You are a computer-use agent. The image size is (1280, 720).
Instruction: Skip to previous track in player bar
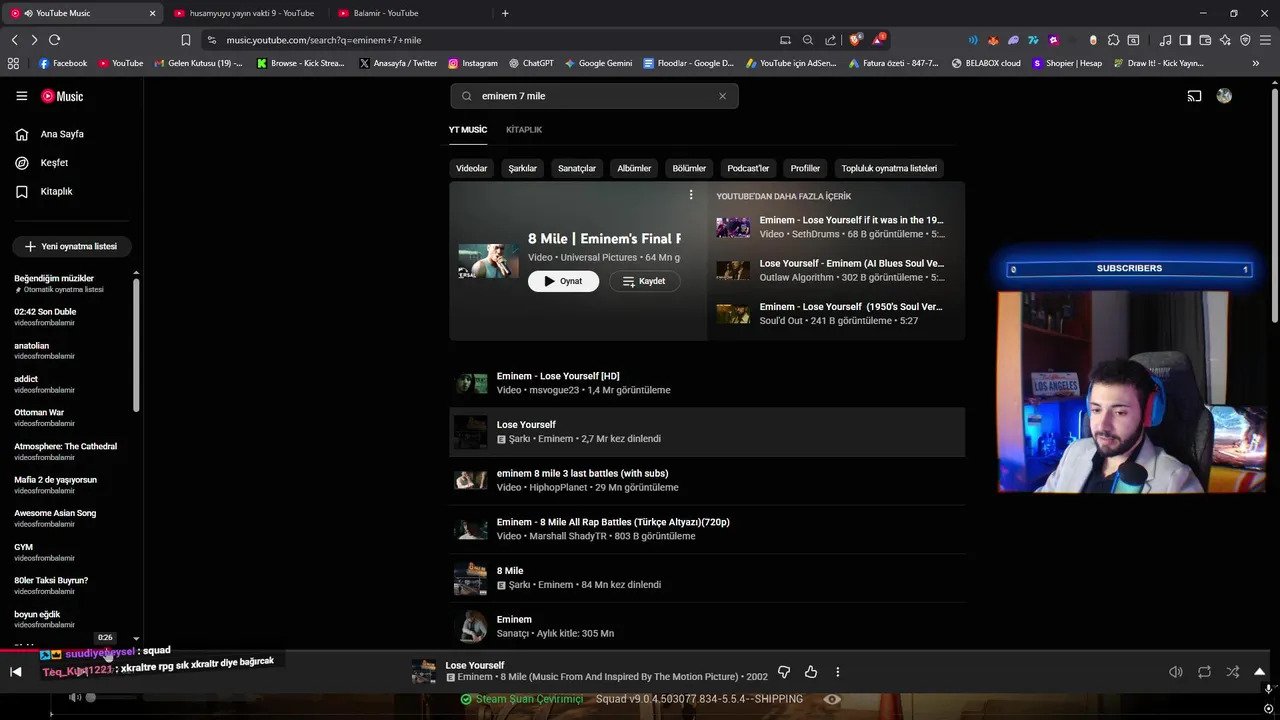pos(16,672)
